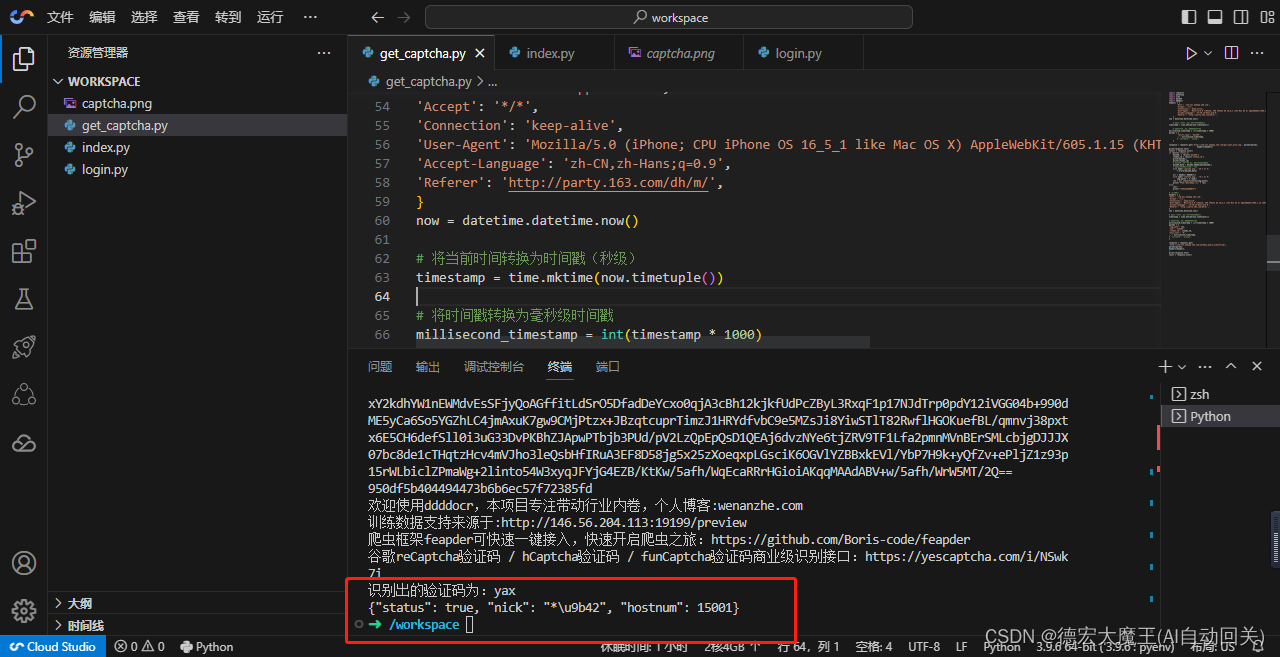The width and height of the screenshot is (1280, 657).
Task: Open the 转到 menu
Action: 228,17
